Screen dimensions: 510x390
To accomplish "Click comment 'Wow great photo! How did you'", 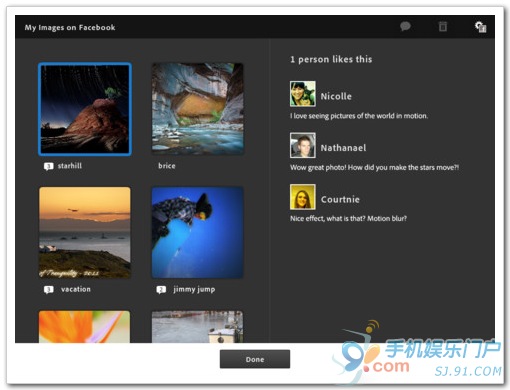I will 374,167.
